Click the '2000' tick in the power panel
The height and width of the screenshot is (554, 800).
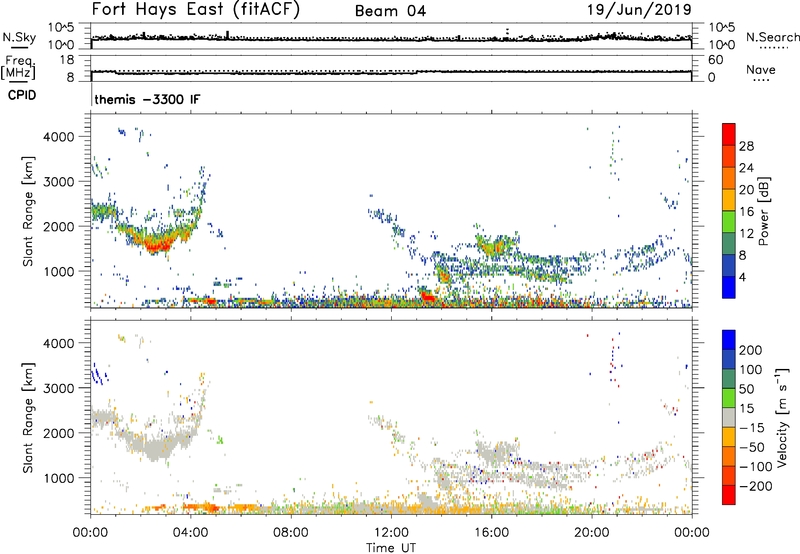(58, 226)
